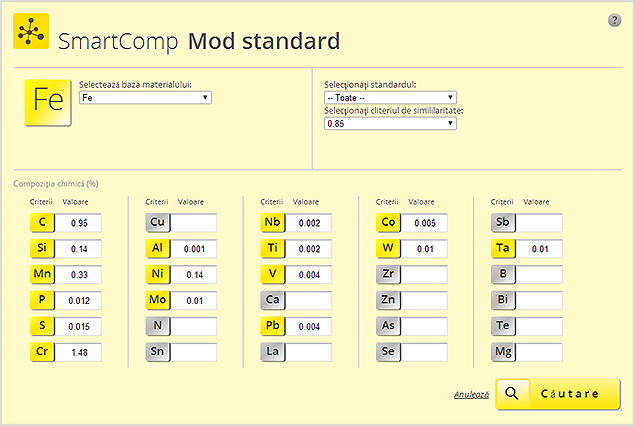Click the Nb value field showing 0.002
Viewport: 635px width, 426px height.
click(309, 223)
